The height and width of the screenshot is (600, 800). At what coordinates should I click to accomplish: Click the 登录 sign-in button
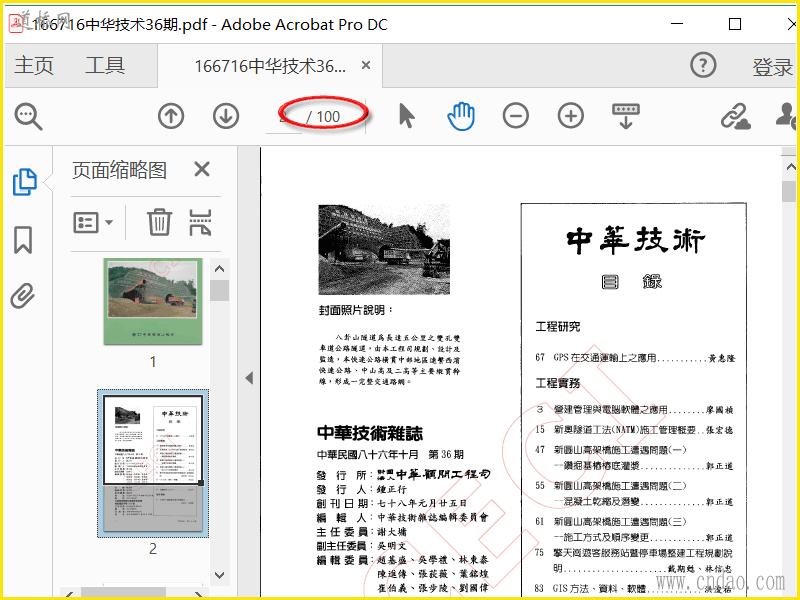772,67
